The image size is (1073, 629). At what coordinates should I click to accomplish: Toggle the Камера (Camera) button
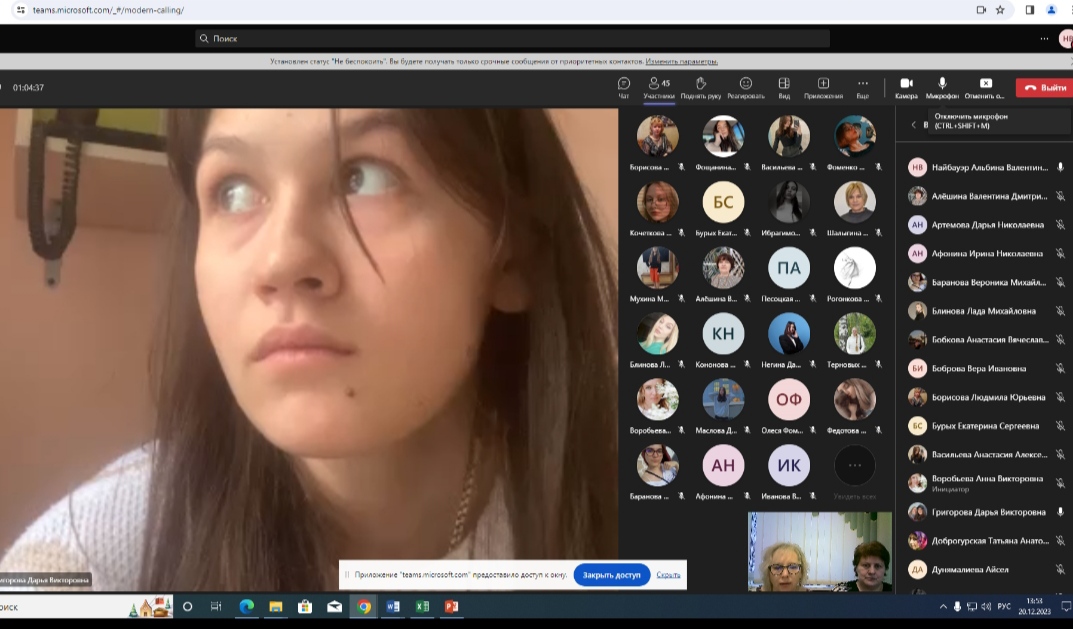(x=906, y=84)
